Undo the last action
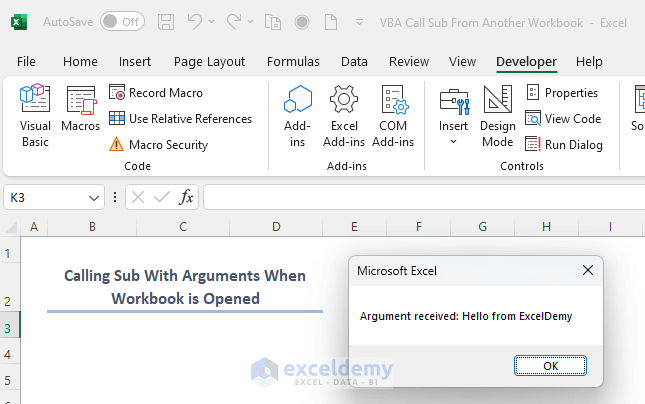Image resolution: width=645 pixels, height=404 pixels. pos(195,22)
